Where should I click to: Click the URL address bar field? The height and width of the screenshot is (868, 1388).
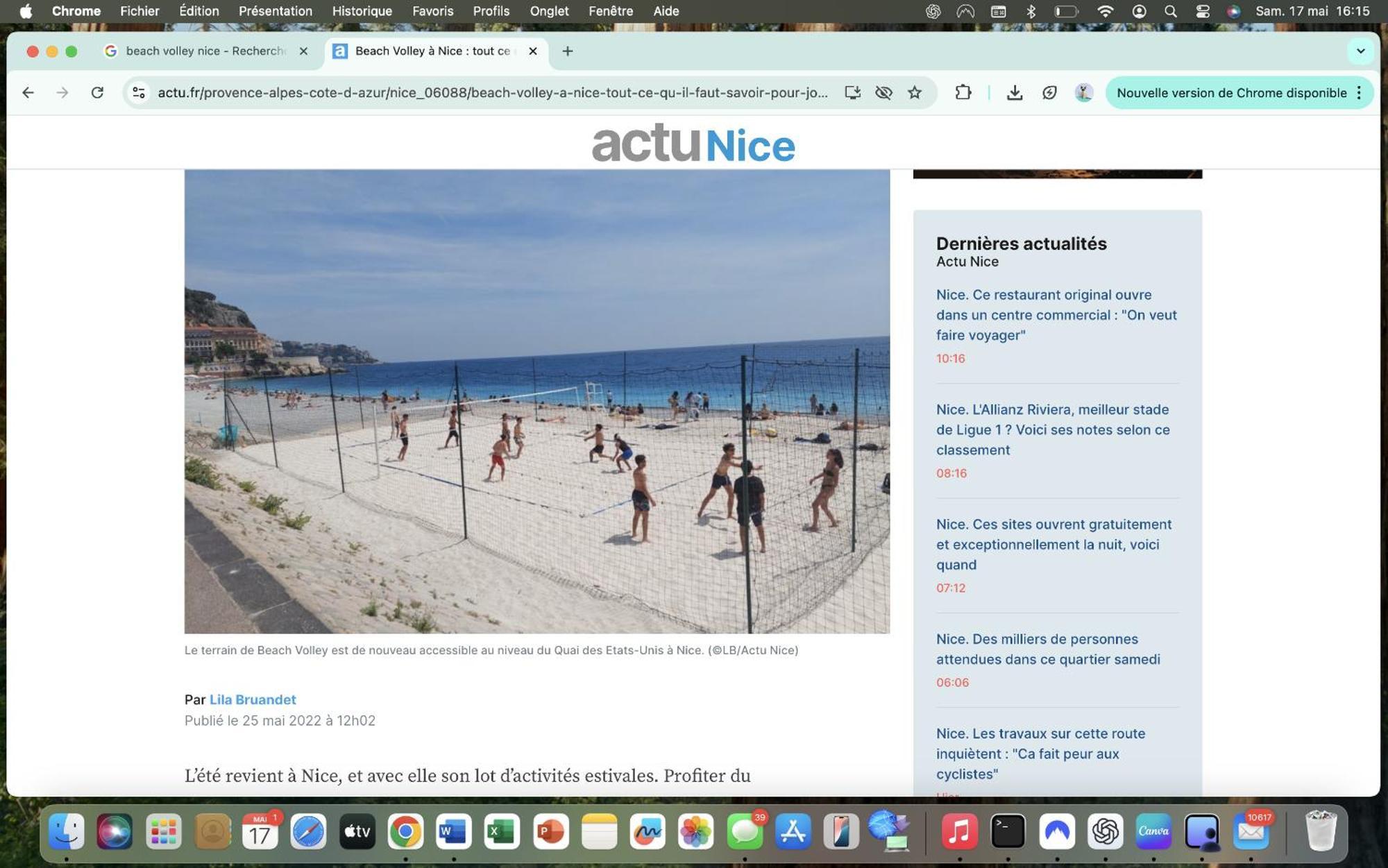point(492,92)
